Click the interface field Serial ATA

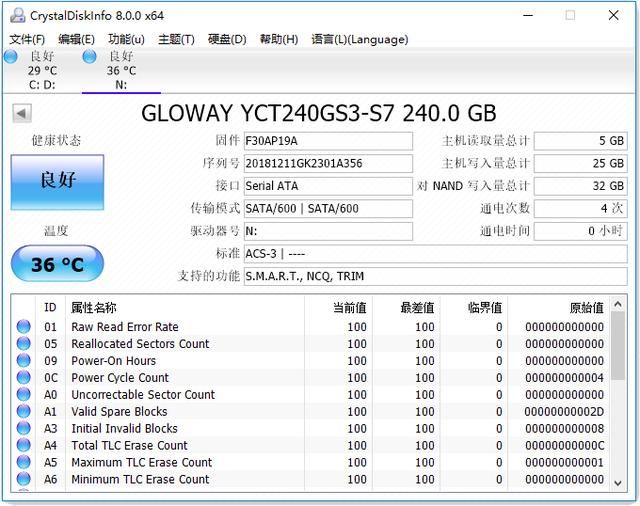(328, 186)
